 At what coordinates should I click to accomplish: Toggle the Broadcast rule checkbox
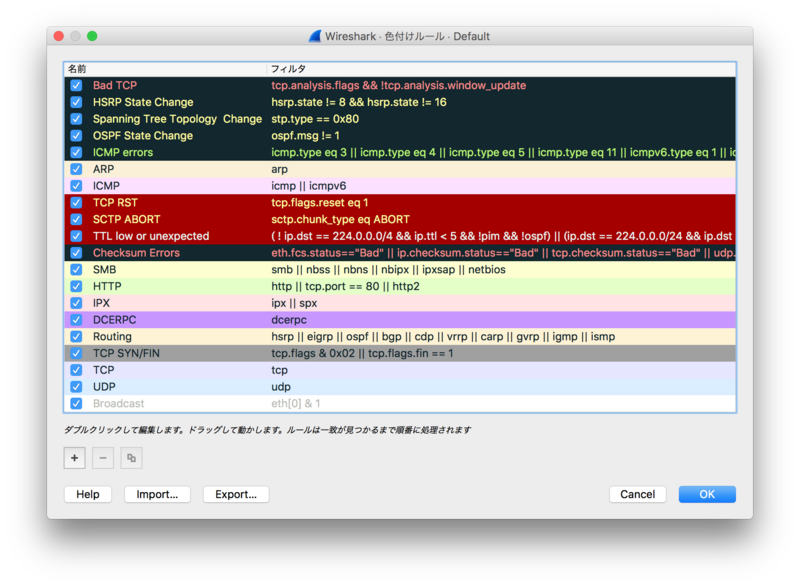click(x=76, y=403)
